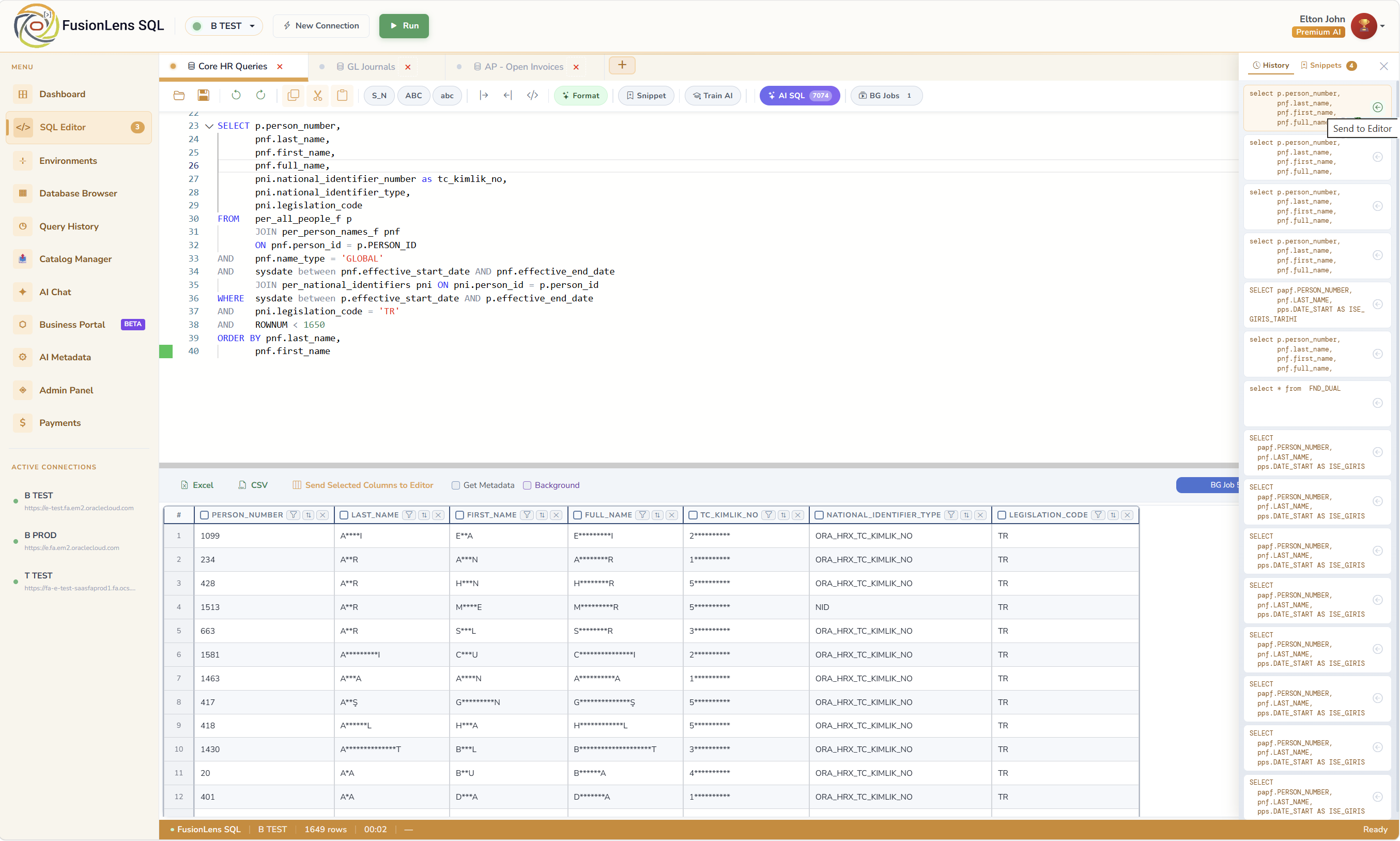
Task: Open user menu arrow beside Elton John
Action: (1382, 26)
